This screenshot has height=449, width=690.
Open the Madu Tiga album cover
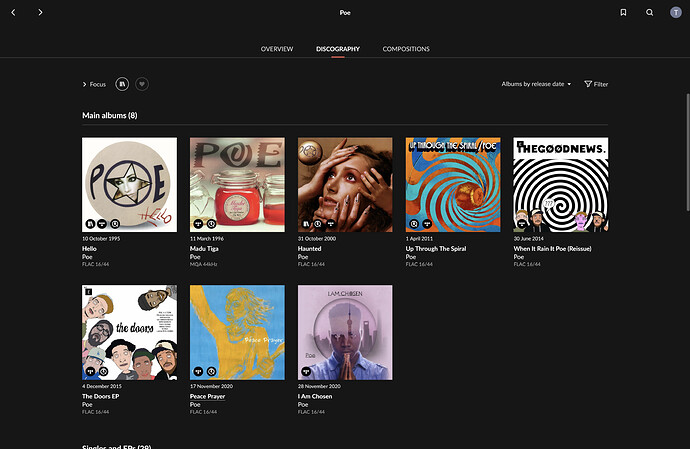tap(237, 184)
